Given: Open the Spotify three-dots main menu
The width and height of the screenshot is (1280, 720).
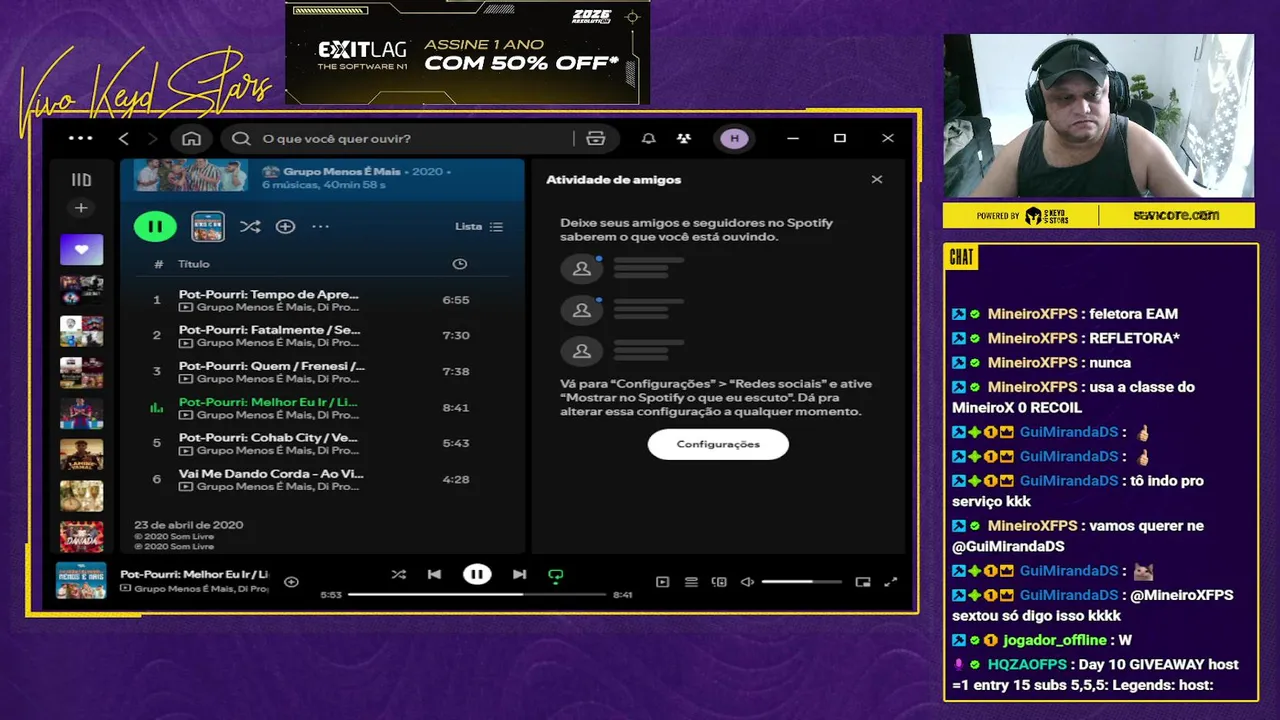Looking at the screenshot, I should 80,139.
